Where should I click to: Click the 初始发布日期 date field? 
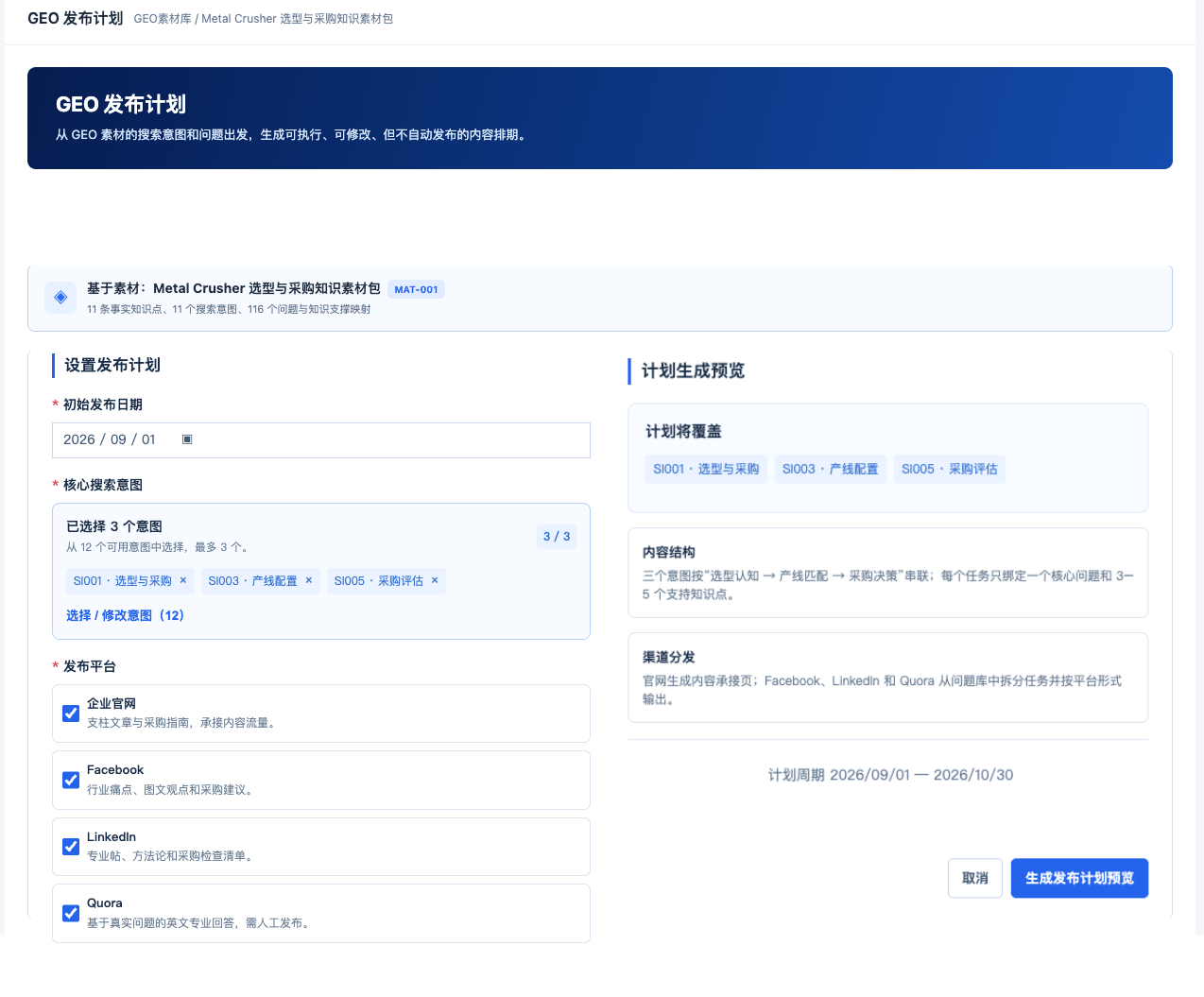[321, 440]
